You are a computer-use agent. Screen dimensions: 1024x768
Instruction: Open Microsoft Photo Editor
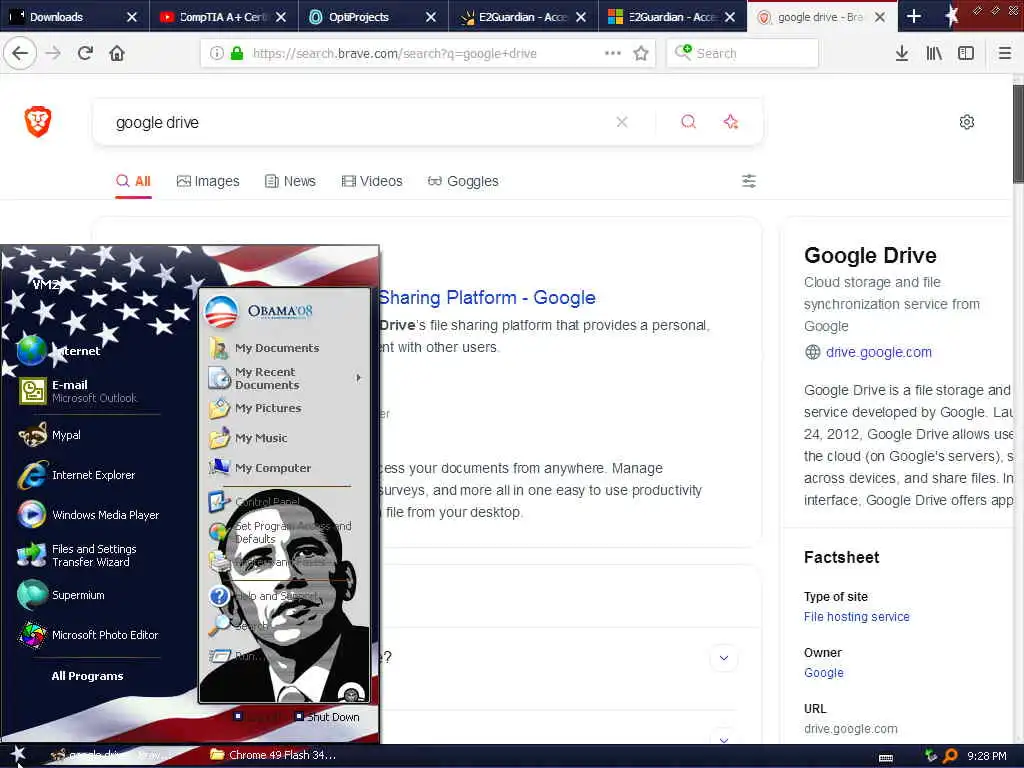88,635
